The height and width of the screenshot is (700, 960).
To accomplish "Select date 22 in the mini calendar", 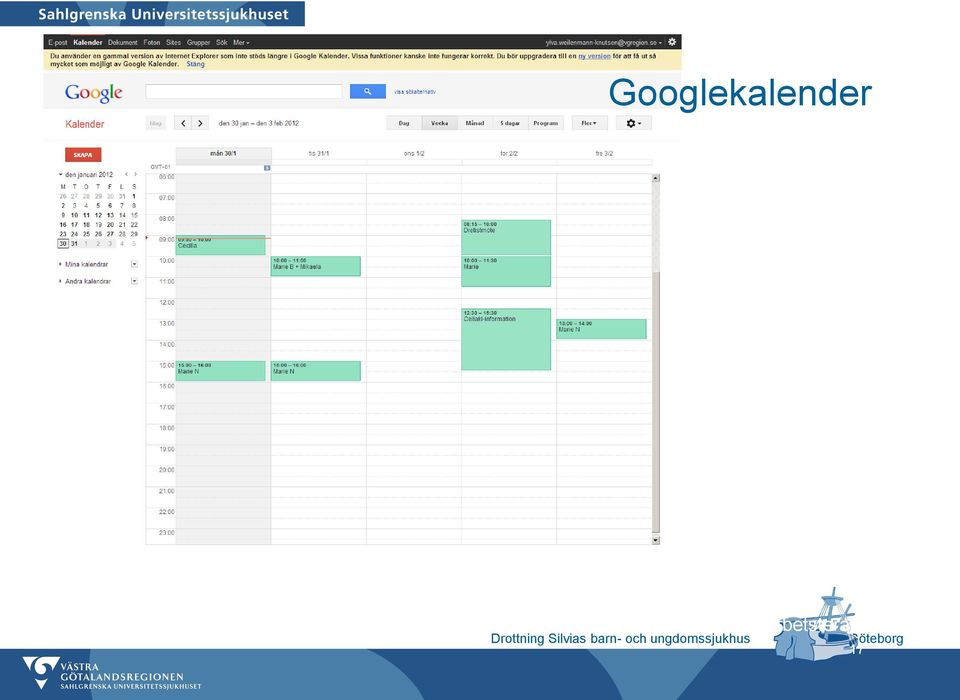I will tap(134, 225).
